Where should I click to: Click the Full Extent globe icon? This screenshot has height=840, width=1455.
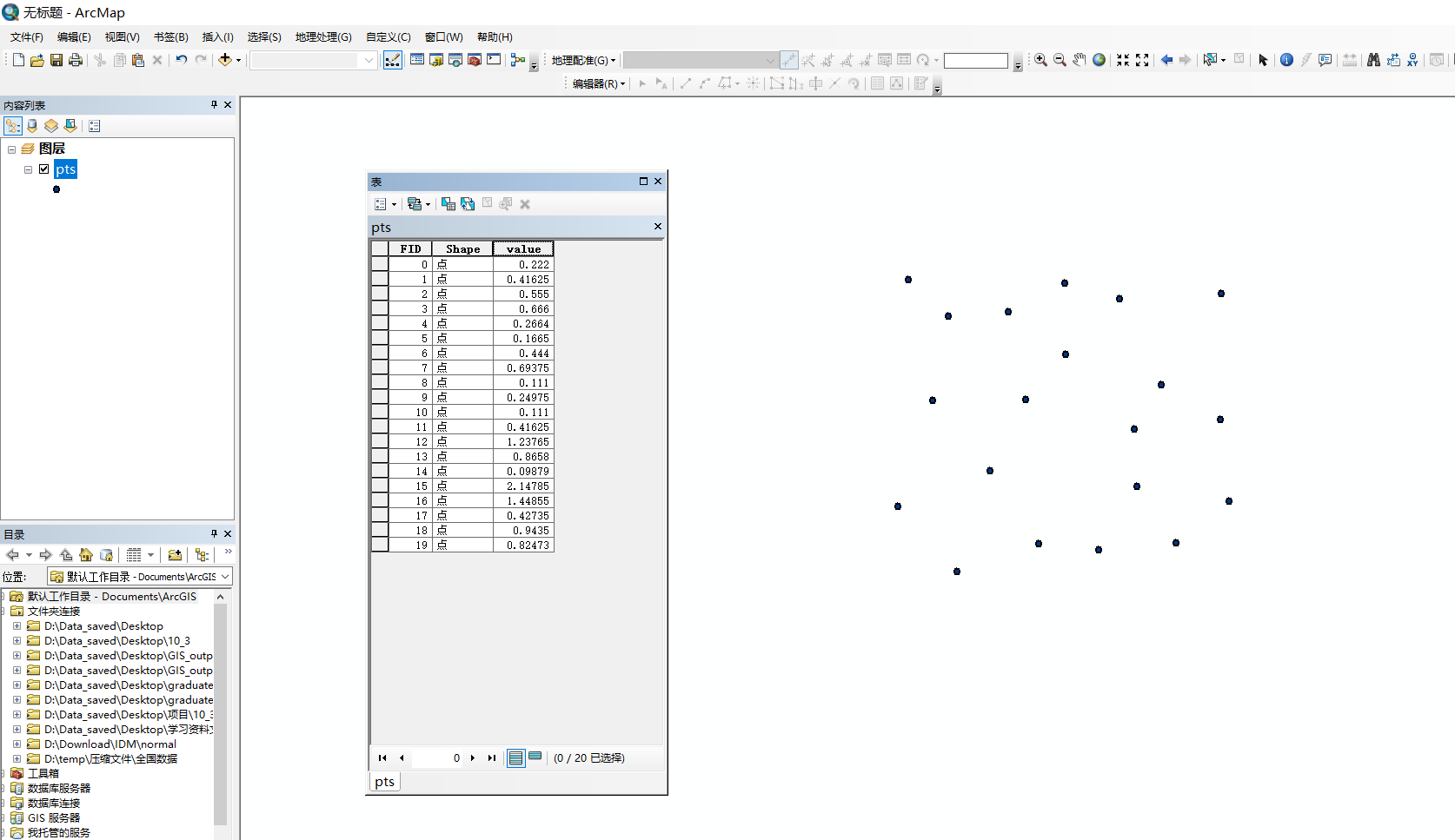coord(1099,60)
